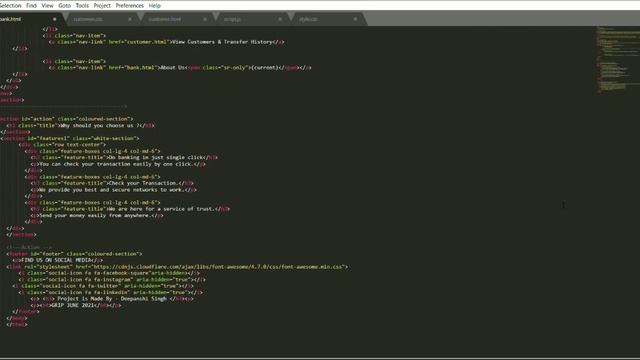The width and height of the screenshot is (640, 360).
Task: Close the customer.html tab
Action: pyautogui.click(x=205, y=19)
